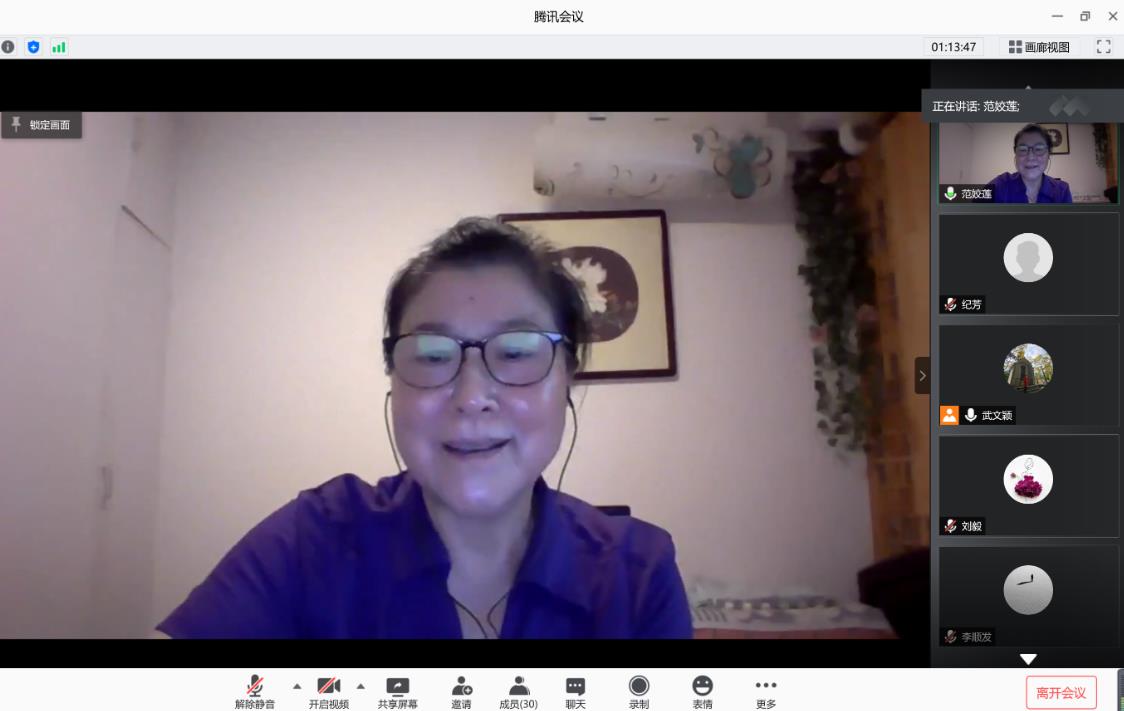The height and width of the screenshot is (711, 1124).
Task: Click the share screen icon (共享屏幕)
Action: [397, 686]
